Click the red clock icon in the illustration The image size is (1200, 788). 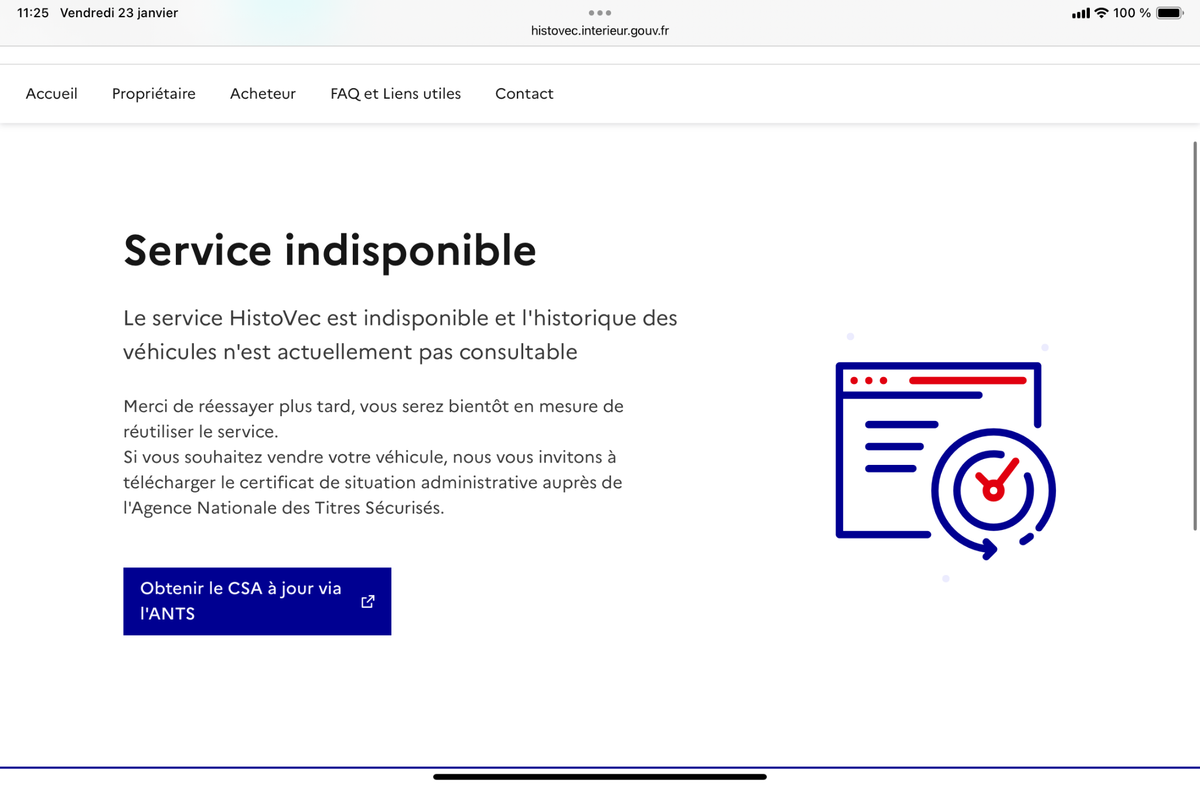point(993,487)
